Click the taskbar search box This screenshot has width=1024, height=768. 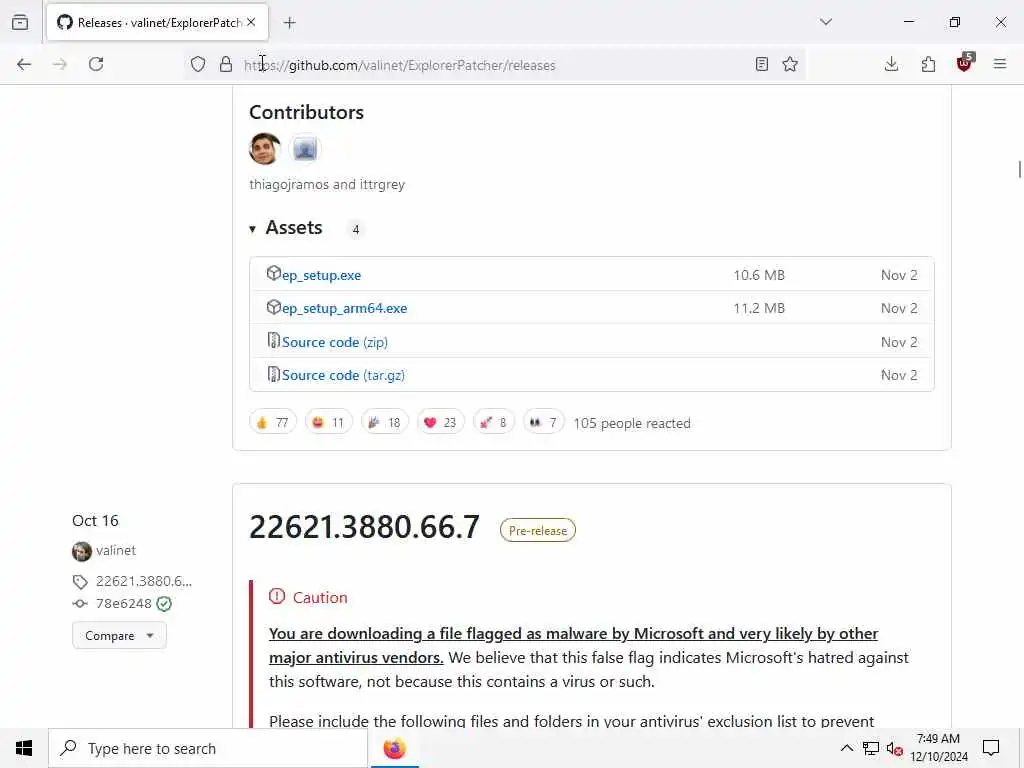click(208, 748)
